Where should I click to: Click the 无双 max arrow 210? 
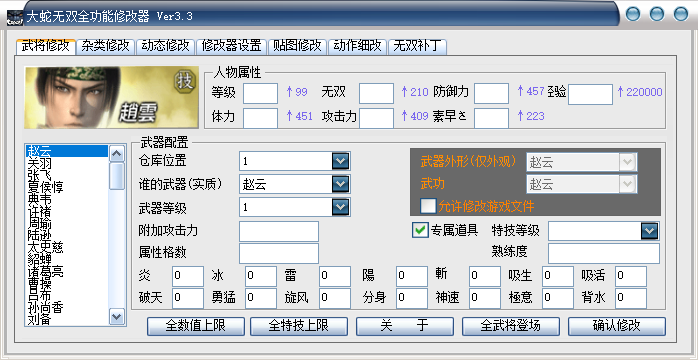coord(414,92)
